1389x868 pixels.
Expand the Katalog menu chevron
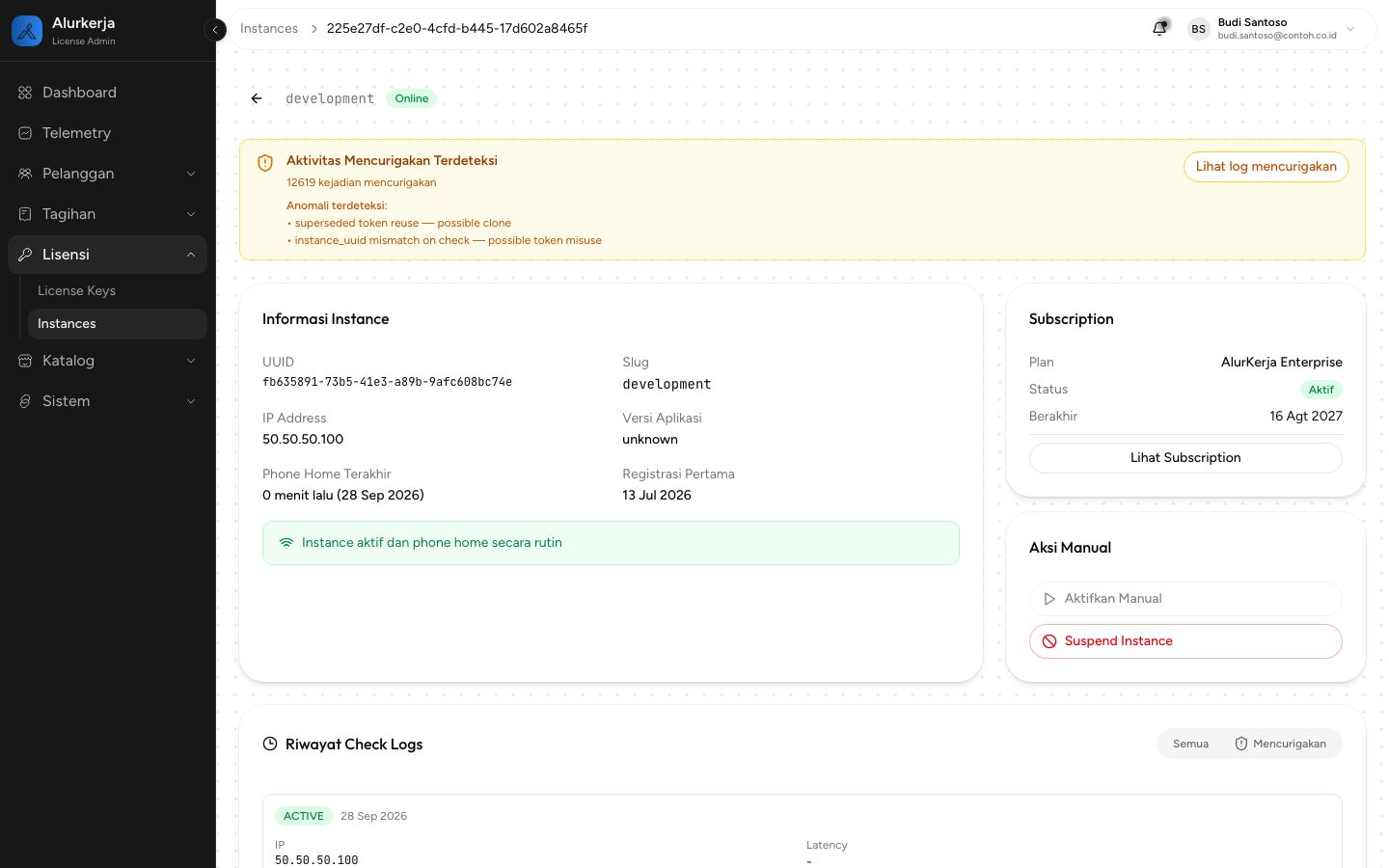point(191,361)
